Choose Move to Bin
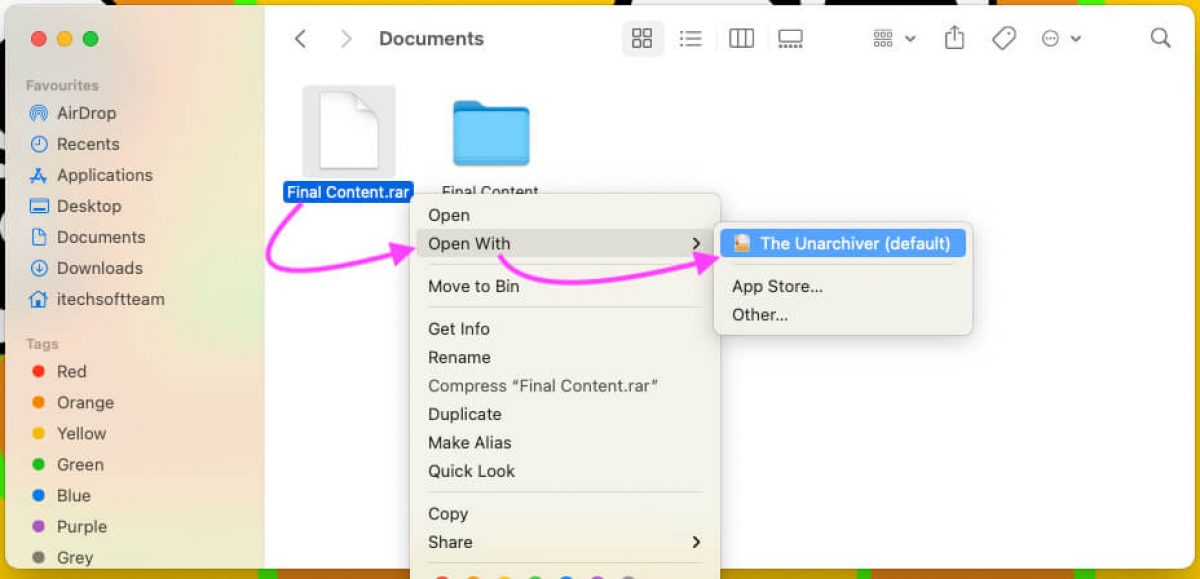Viewport: 1200px width, 579px height. tap(474, 286)
